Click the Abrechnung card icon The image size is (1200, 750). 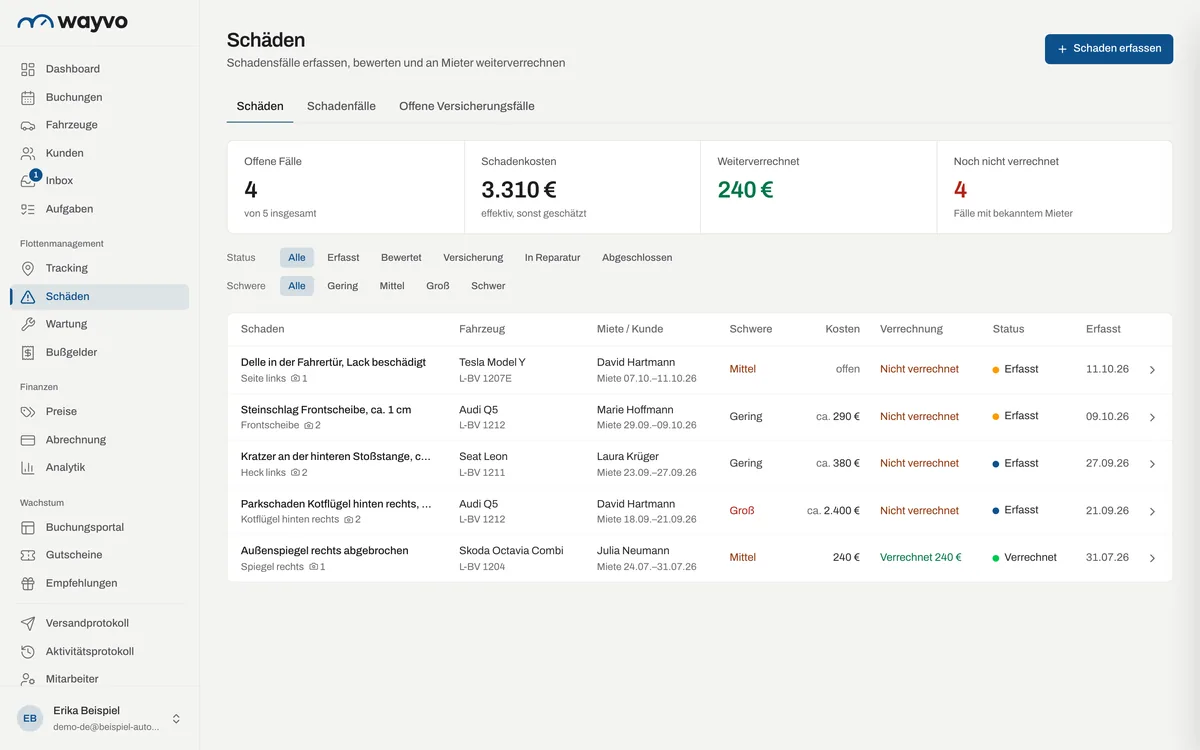coord(28,439)
